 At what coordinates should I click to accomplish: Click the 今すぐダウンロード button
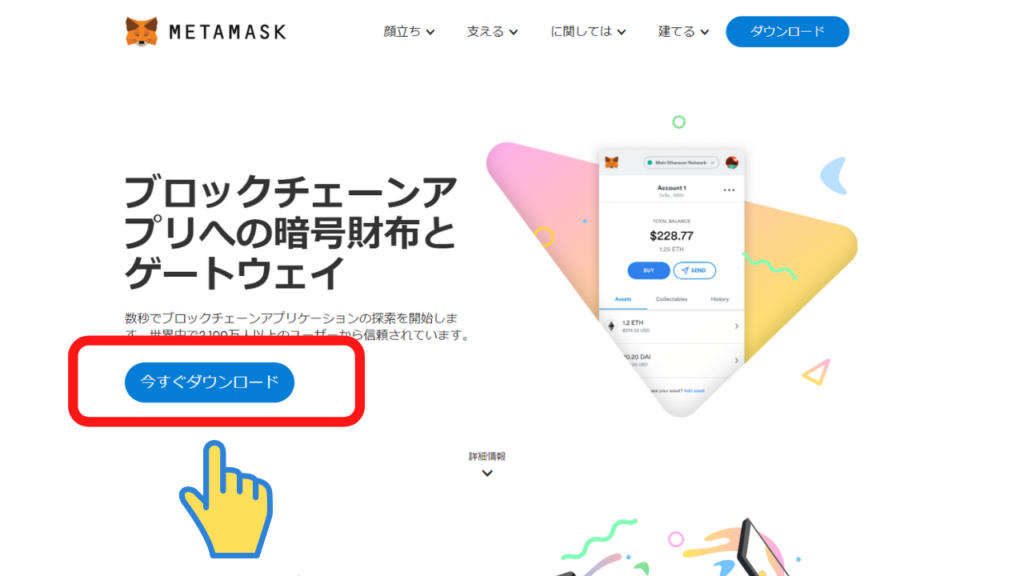[210, 382]
